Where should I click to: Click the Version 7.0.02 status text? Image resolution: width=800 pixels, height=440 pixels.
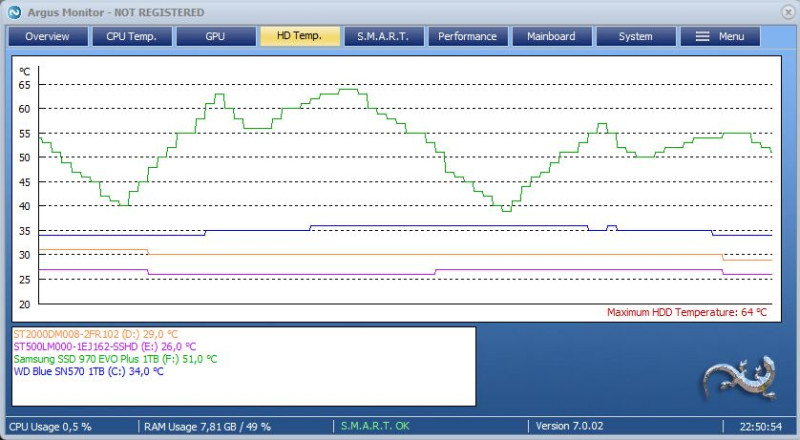(569, 426)
